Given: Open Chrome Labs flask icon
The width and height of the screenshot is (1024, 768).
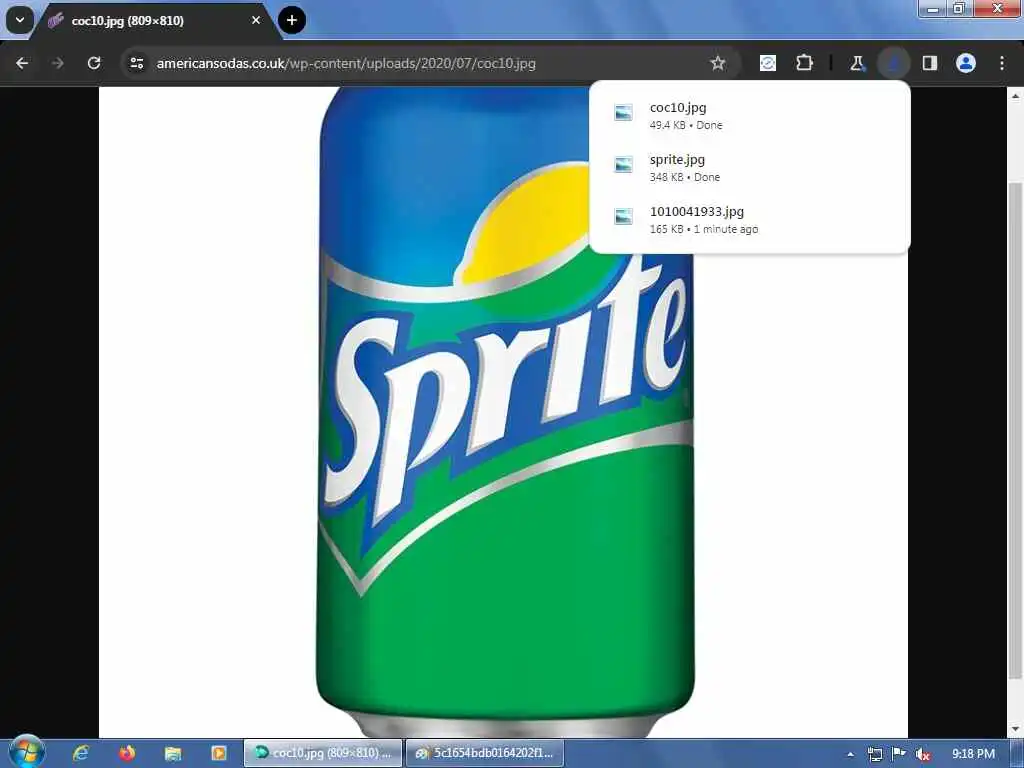Looking at the screenshot, I should click(x=857, y=63).
